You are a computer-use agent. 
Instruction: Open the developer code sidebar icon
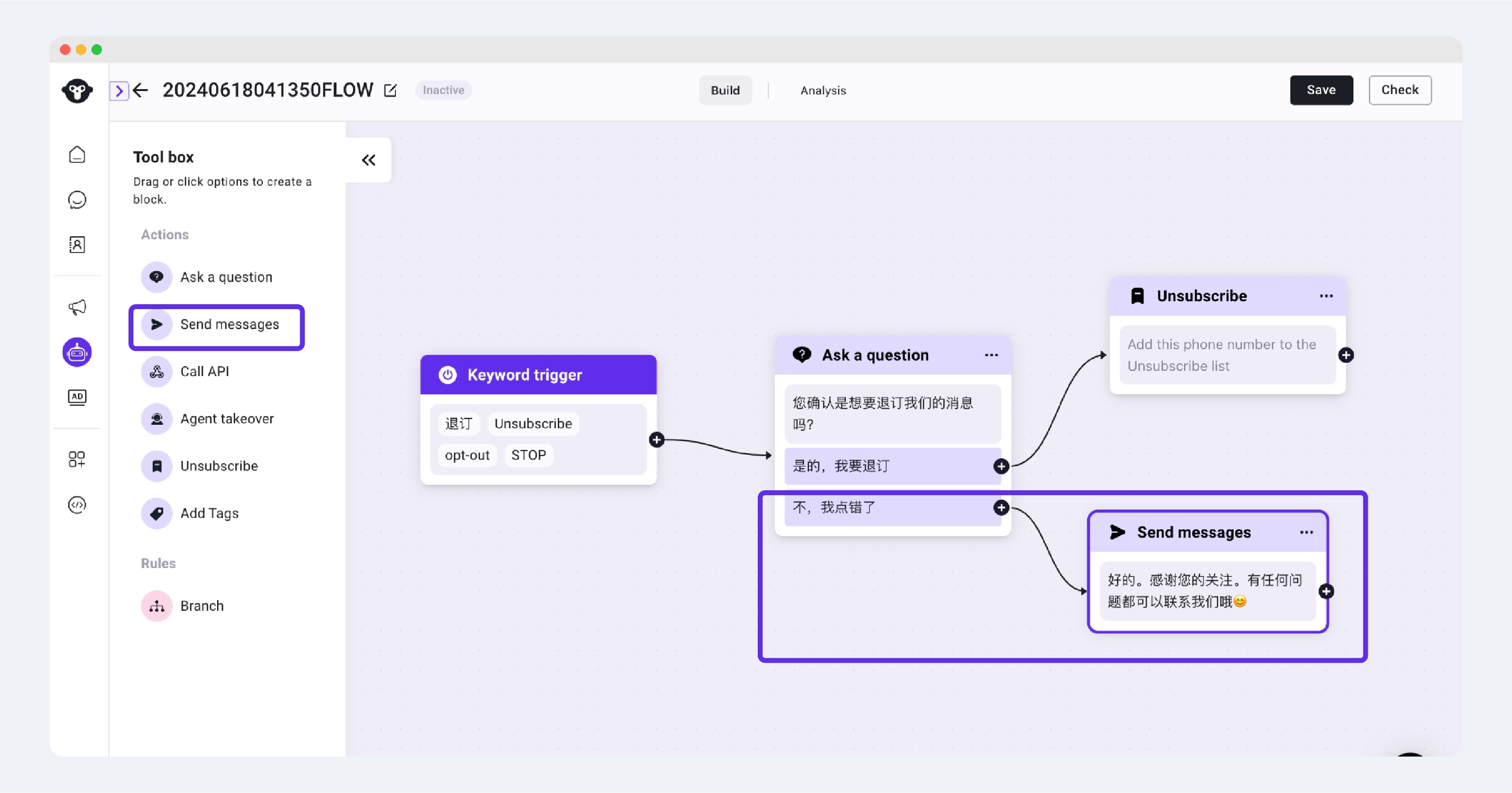[x=77, y=505]
